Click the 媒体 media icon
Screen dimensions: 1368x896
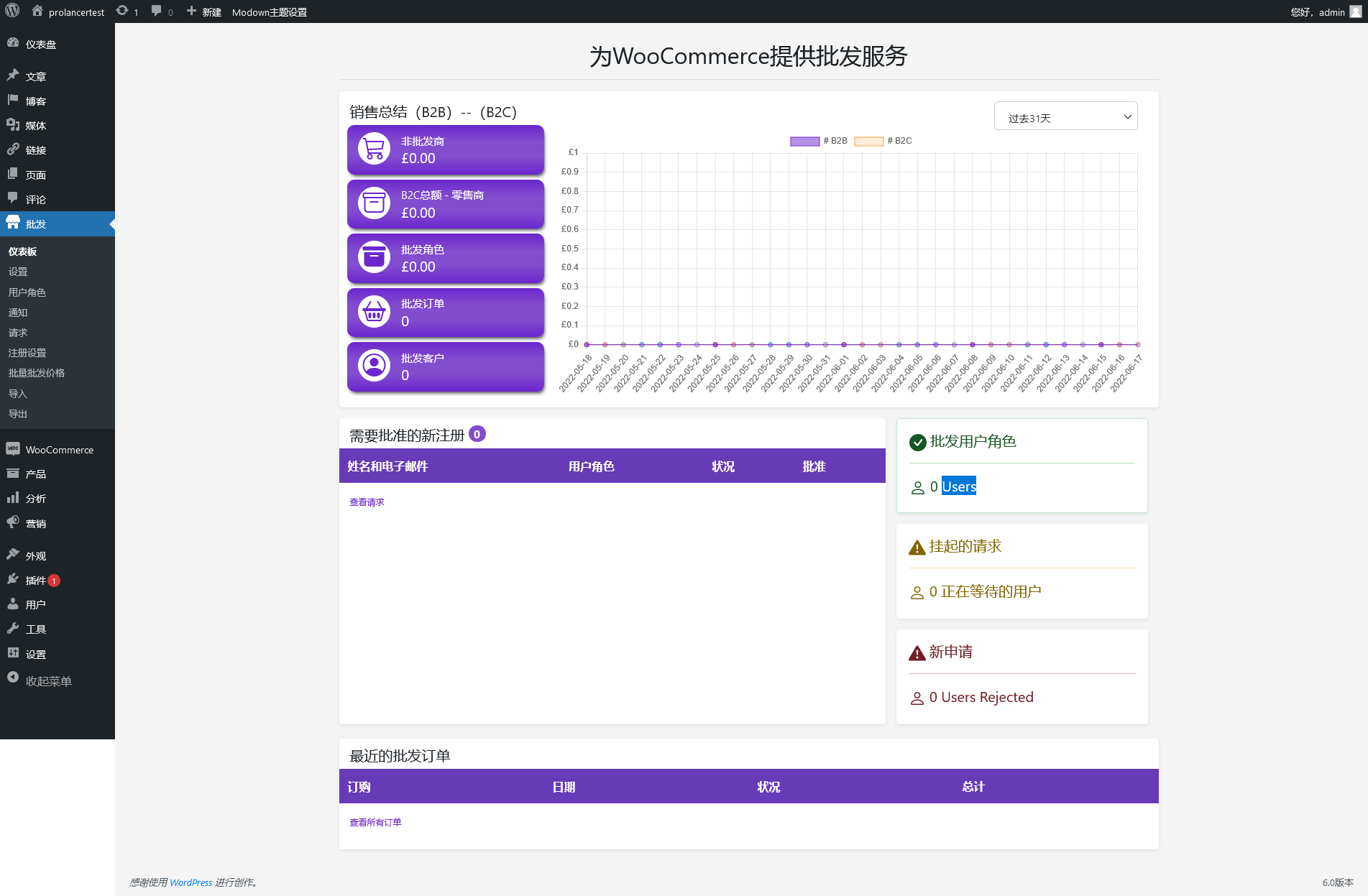coord(13,124)
